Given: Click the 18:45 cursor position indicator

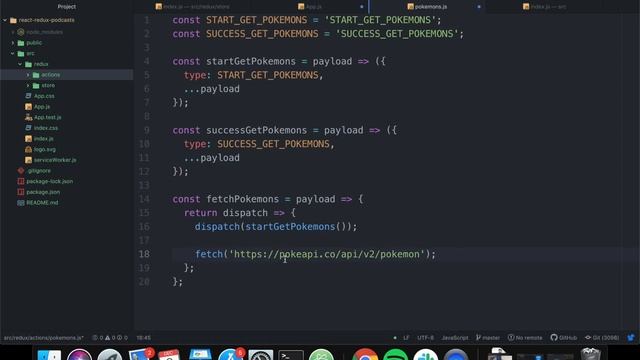Looking at the screenshot, I should click(143, 338).
